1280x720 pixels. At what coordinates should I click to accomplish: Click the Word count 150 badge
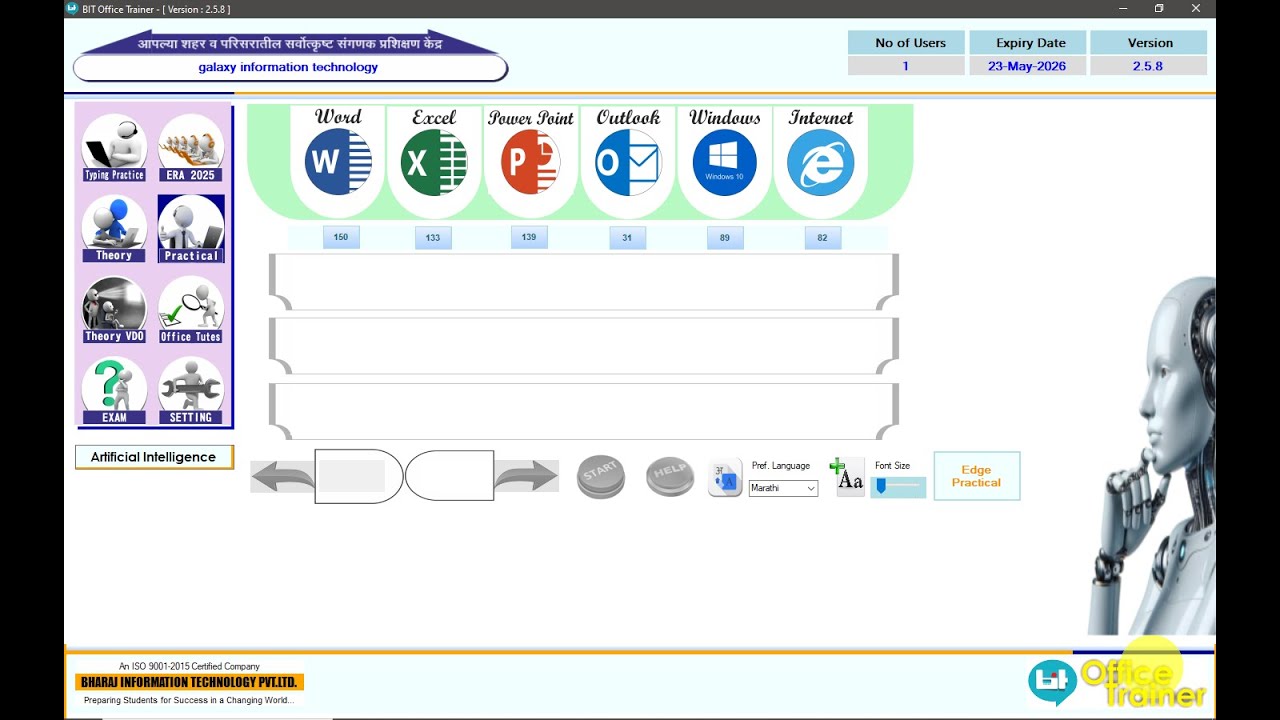(x=341, y=237)
